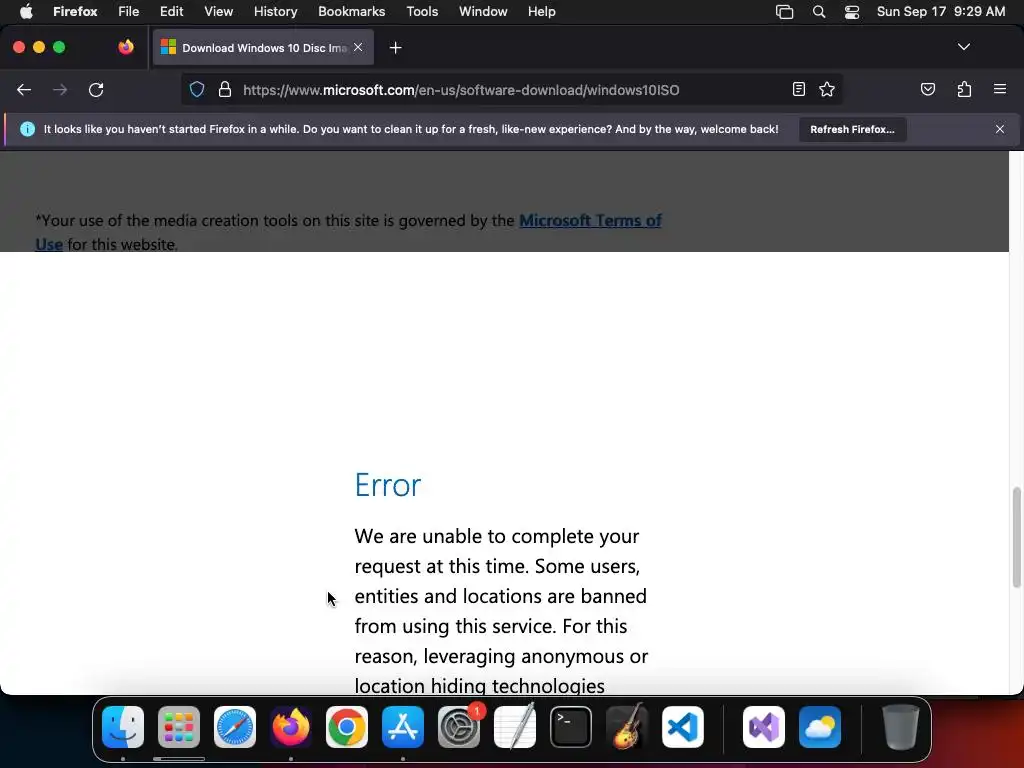Click the Error heading text
This screenshot has width=1024, height=768.
click(x=388, y=485)
